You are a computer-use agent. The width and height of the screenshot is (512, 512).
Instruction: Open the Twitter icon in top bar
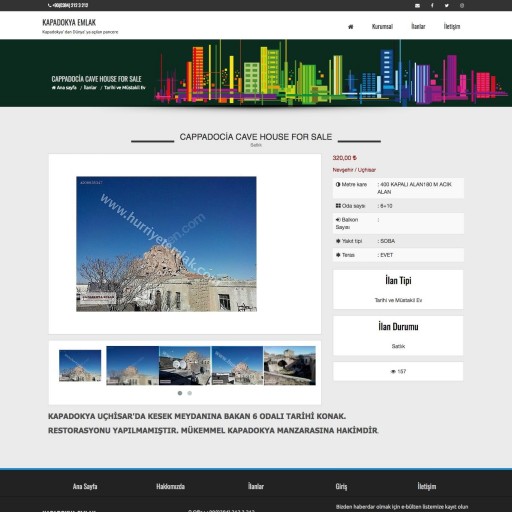tap(446, 6)
